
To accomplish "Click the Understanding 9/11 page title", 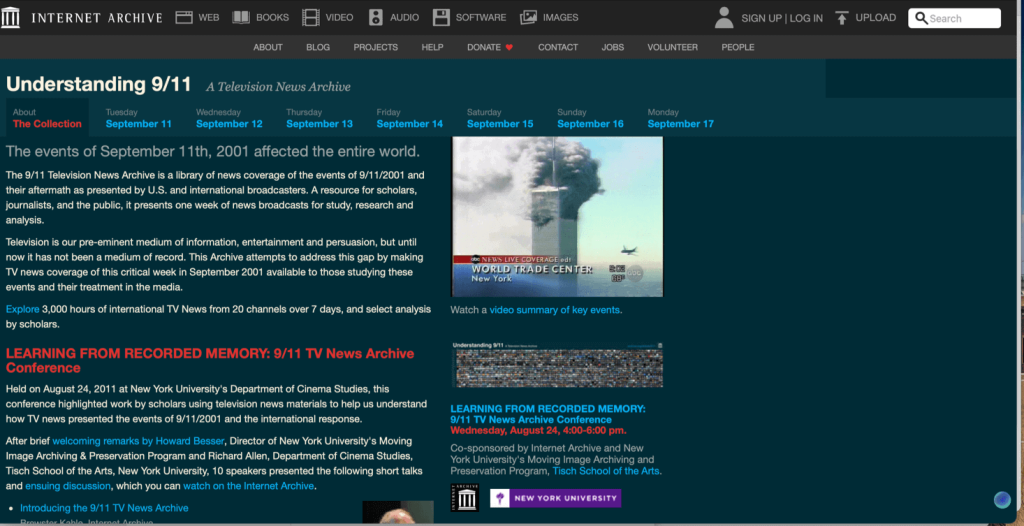I will click(x=99, y=84).
